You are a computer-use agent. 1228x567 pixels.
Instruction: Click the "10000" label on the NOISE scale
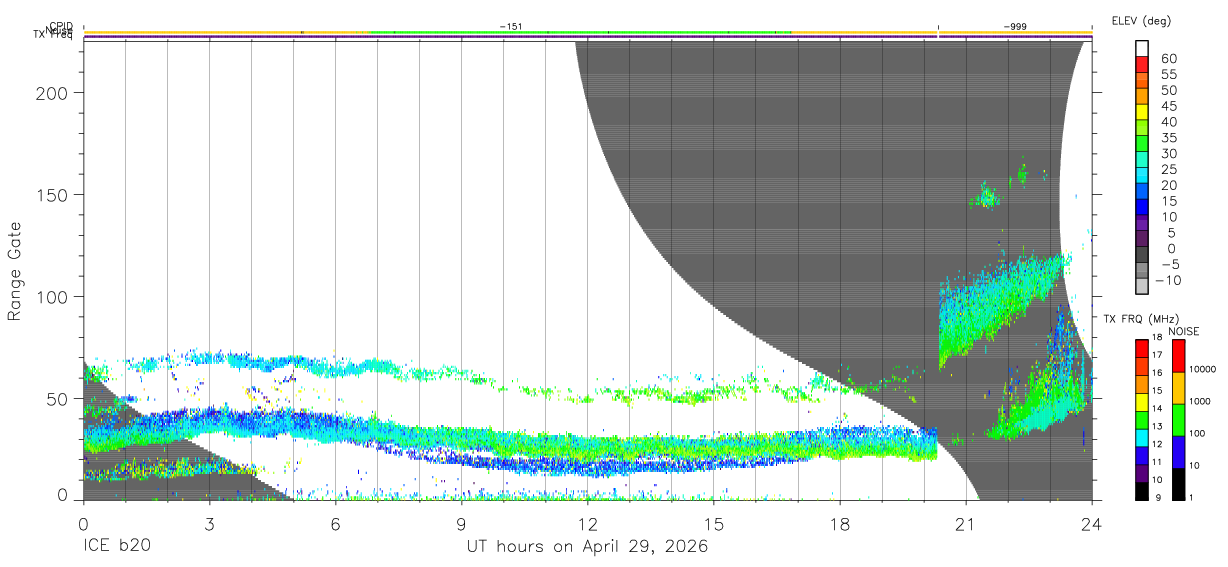click(x=1203, y=370)
